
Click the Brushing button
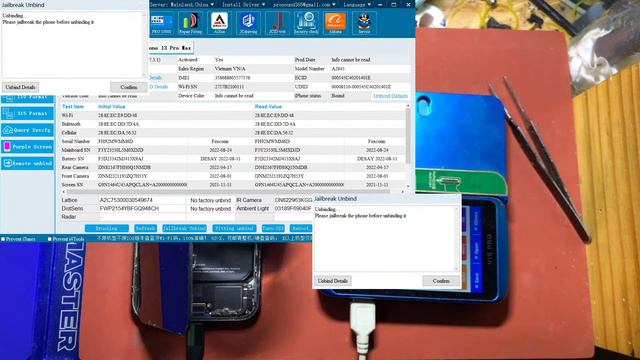107,228
